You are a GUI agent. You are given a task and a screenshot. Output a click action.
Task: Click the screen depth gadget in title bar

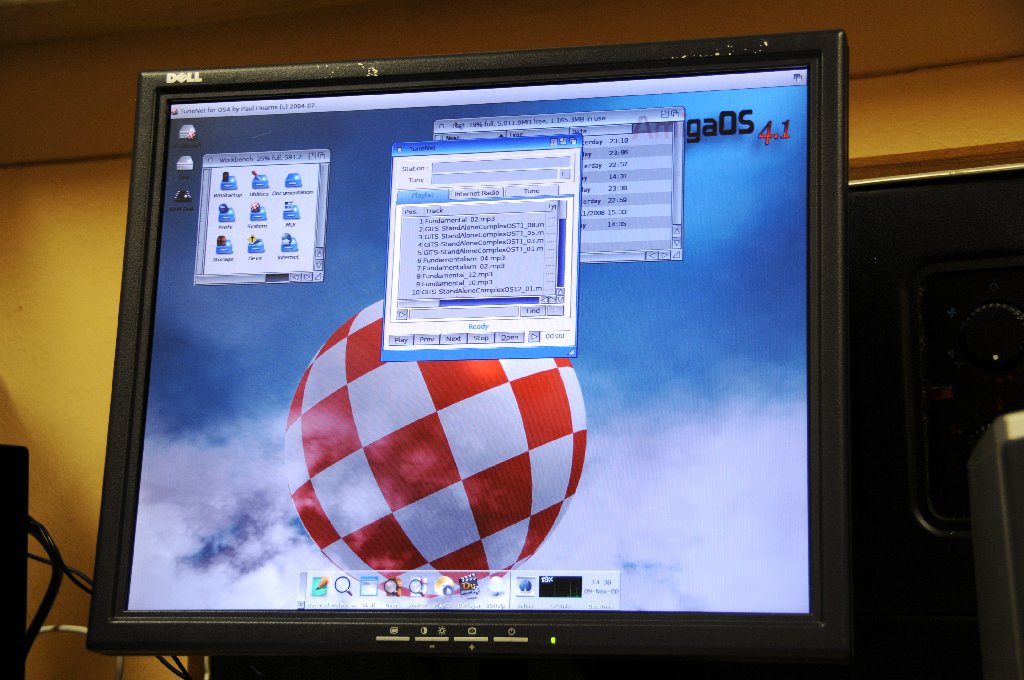[x=797, y=78]
